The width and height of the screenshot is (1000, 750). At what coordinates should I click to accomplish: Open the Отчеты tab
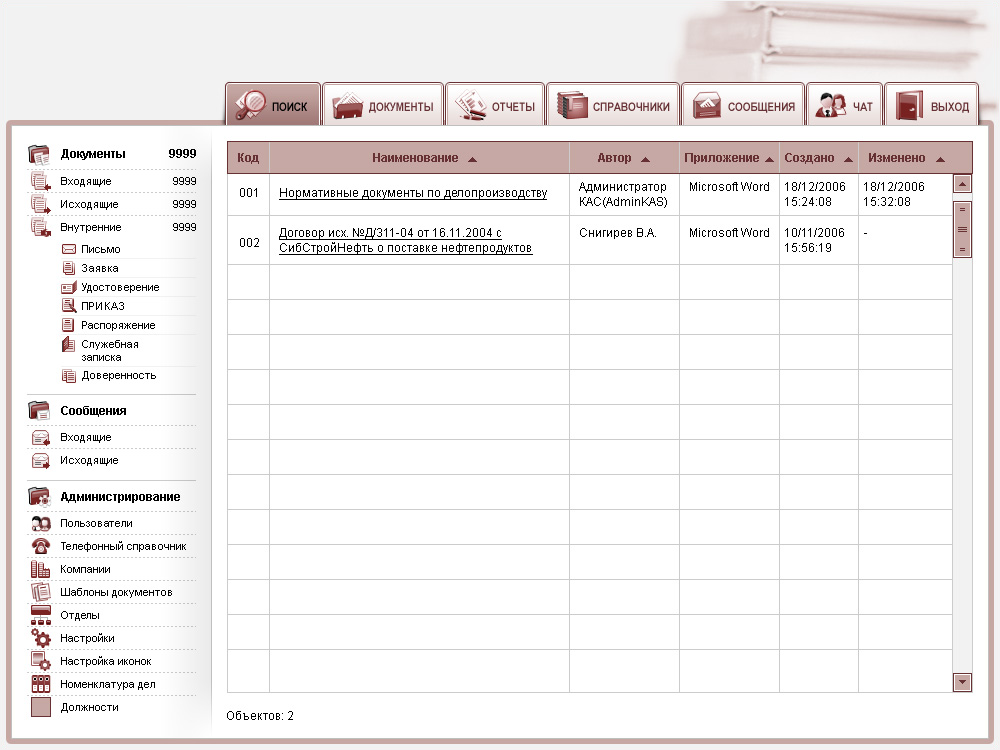point(495,106)
